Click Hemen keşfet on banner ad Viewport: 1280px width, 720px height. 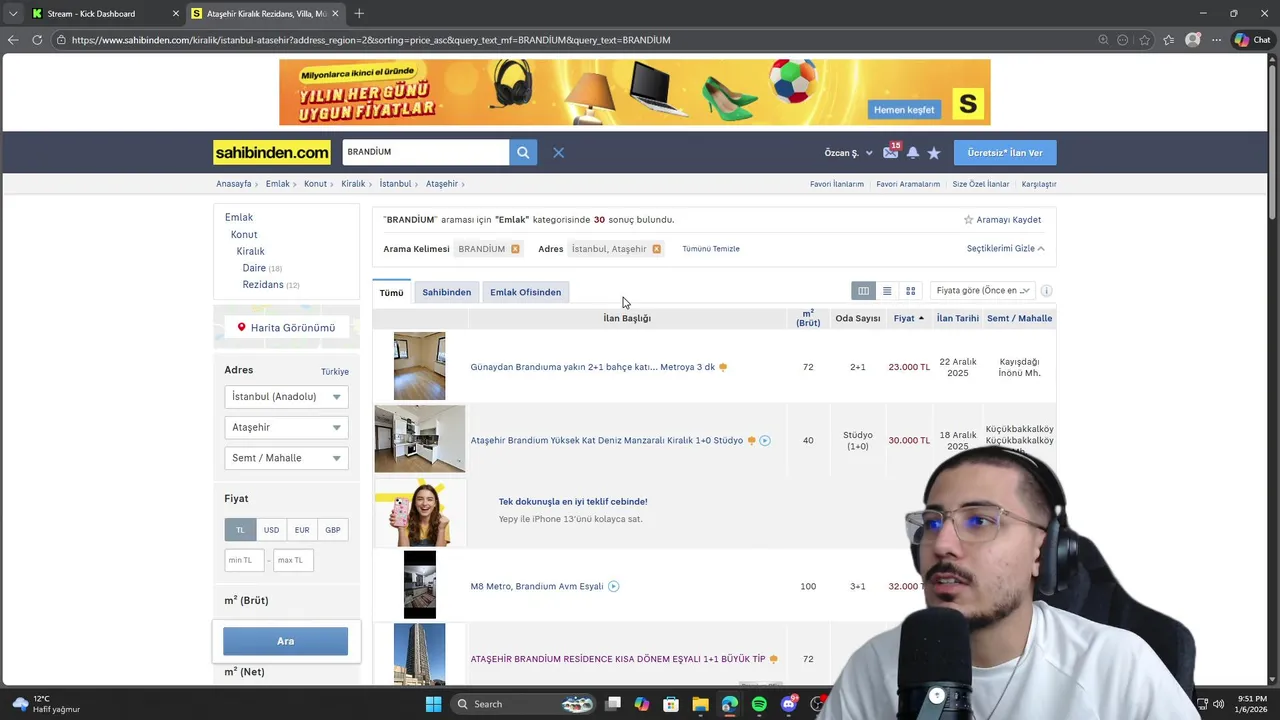point(904,110)
